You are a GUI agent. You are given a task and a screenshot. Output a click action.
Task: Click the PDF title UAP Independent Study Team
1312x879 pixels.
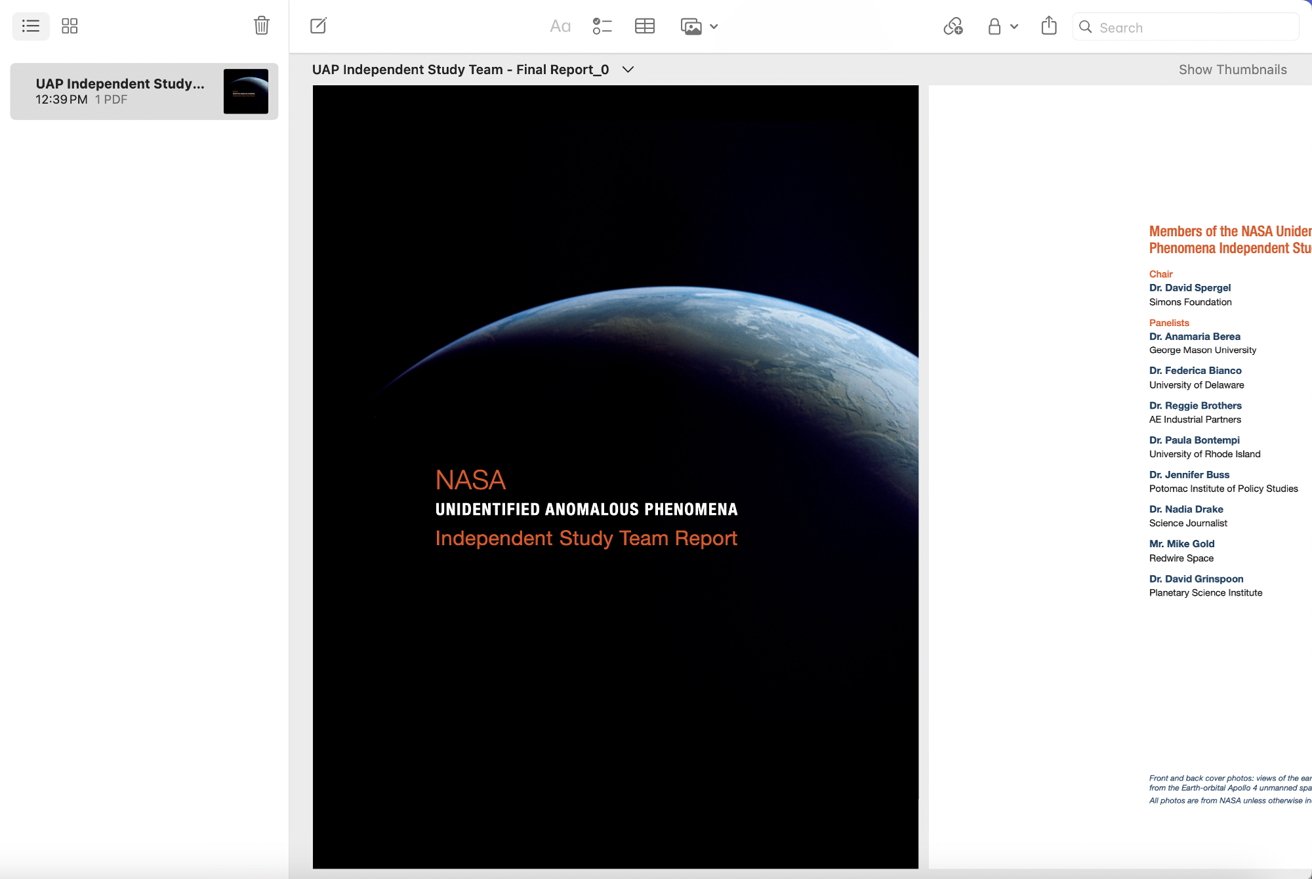coord(460,70)
